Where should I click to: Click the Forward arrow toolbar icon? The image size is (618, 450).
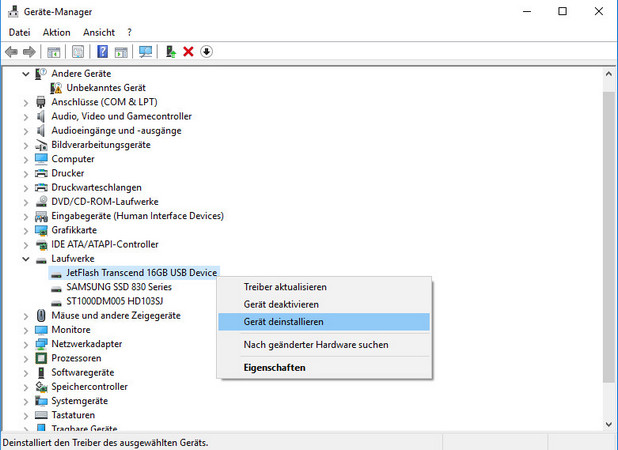29,52
